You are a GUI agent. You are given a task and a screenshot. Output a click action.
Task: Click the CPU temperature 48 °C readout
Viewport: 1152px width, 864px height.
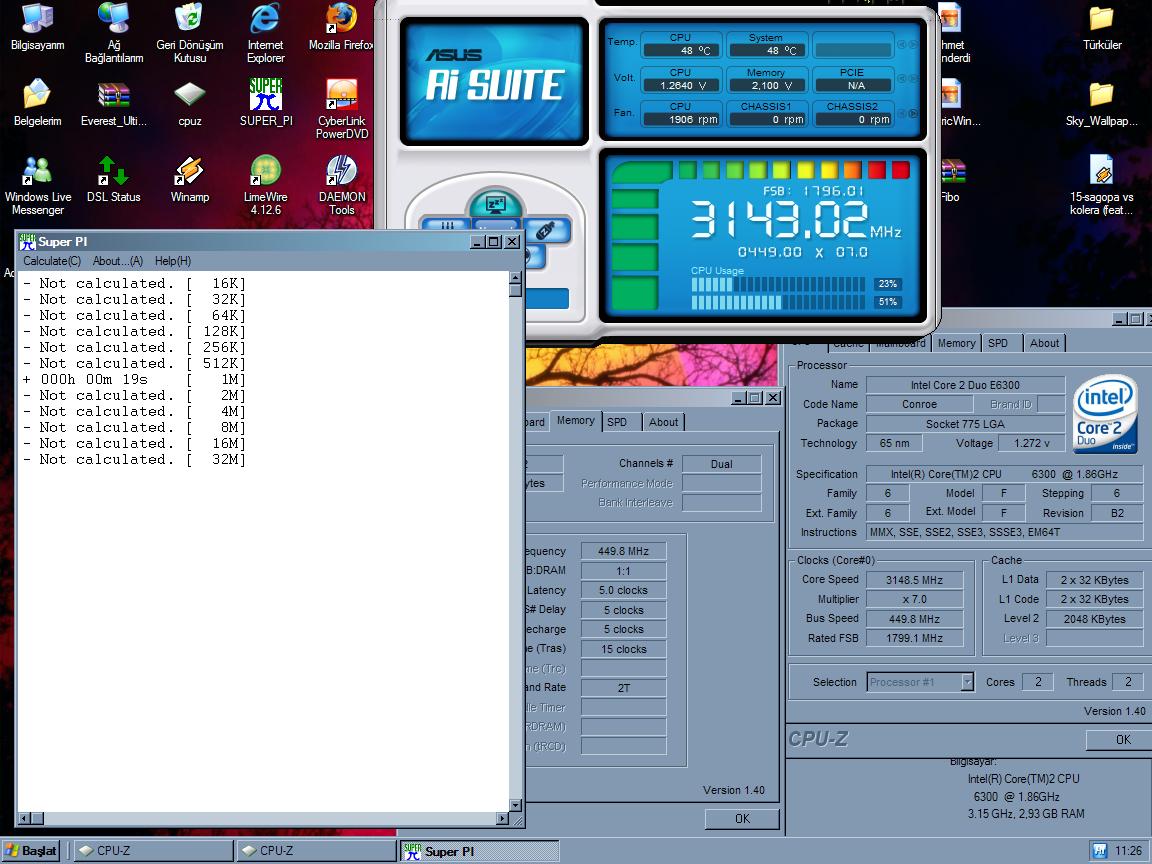[681, 51]
